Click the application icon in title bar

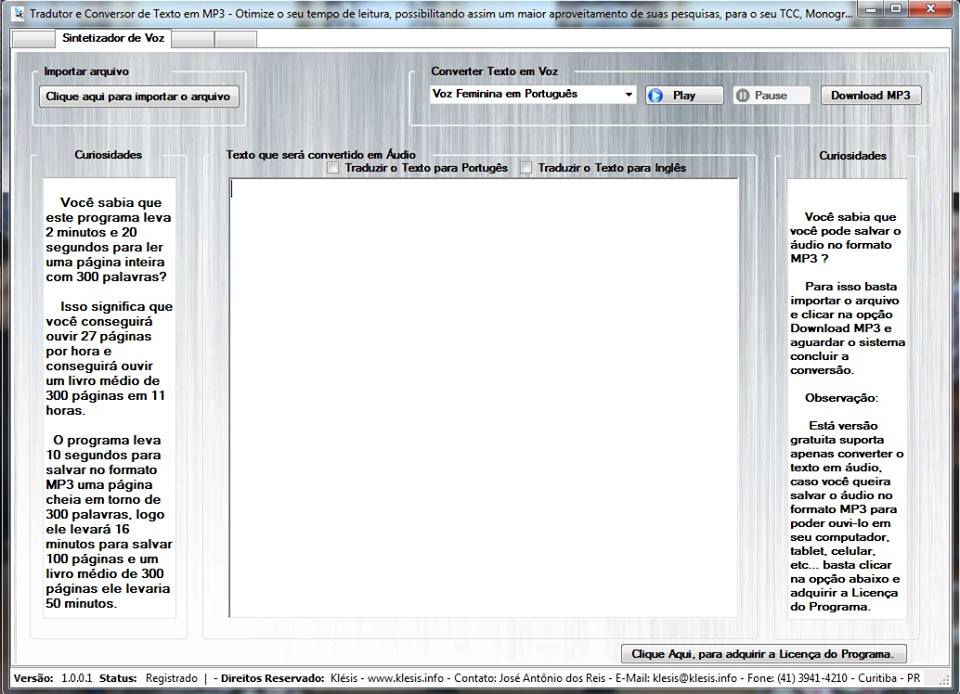pyautogui.click(x=19, y=12)
